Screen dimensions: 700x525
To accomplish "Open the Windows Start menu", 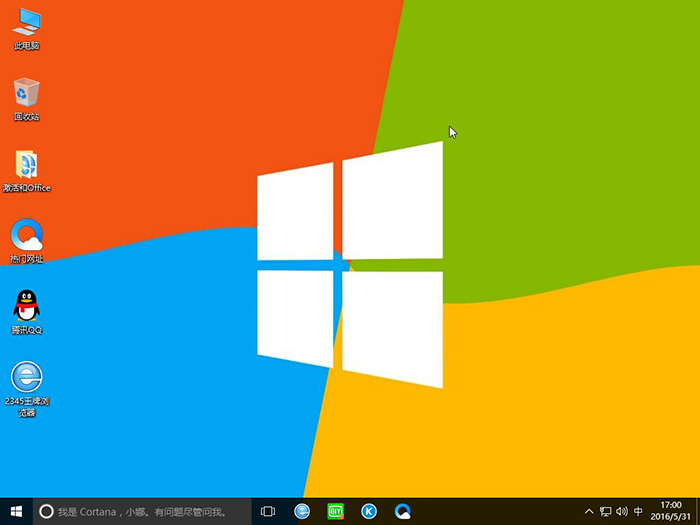I will point(15,511).
